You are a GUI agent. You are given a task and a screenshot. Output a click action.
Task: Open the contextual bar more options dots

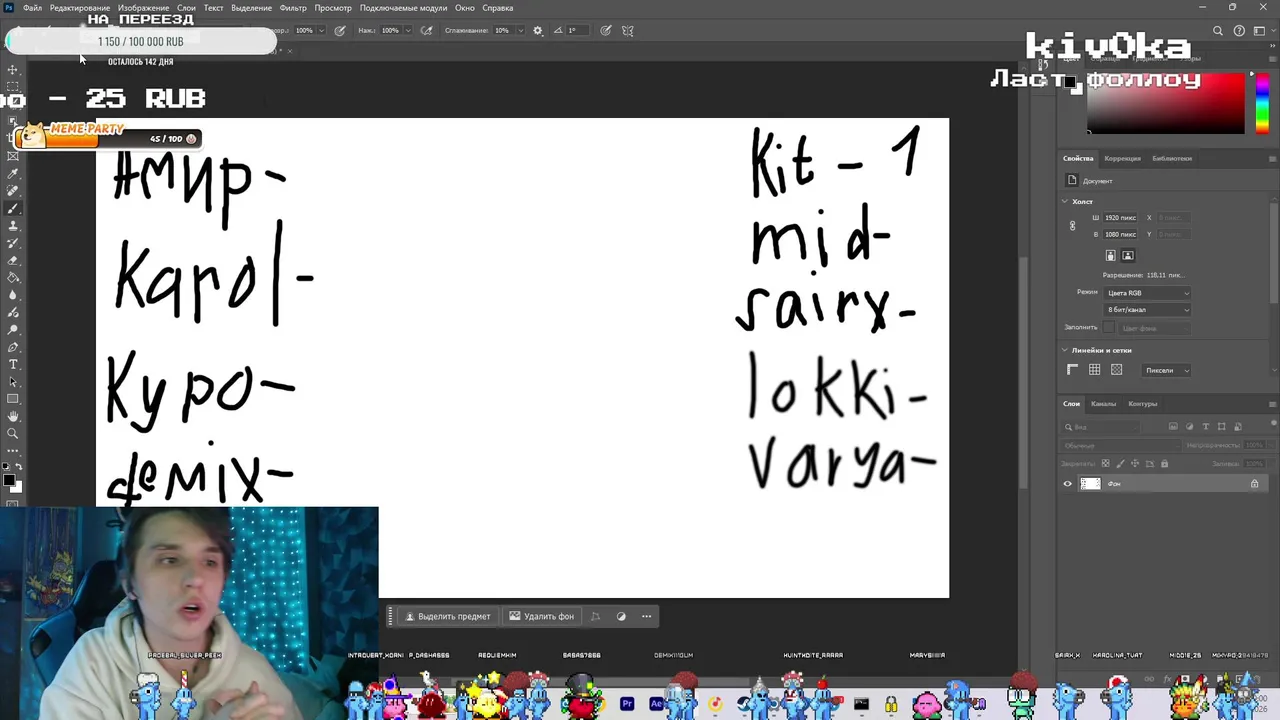click(x=647, y=616)
